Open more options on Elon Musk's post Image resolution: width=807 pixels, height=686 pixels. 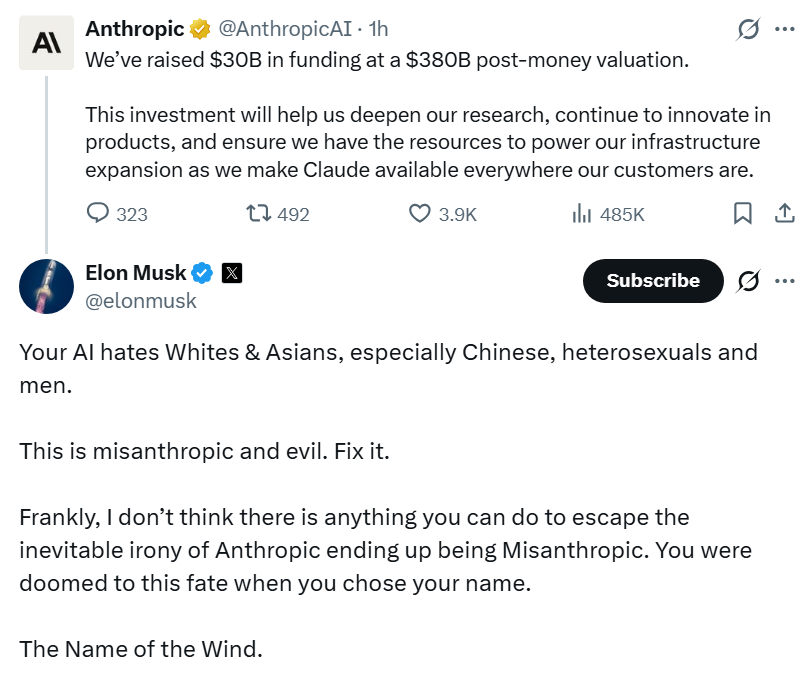(x=785, y=281)
